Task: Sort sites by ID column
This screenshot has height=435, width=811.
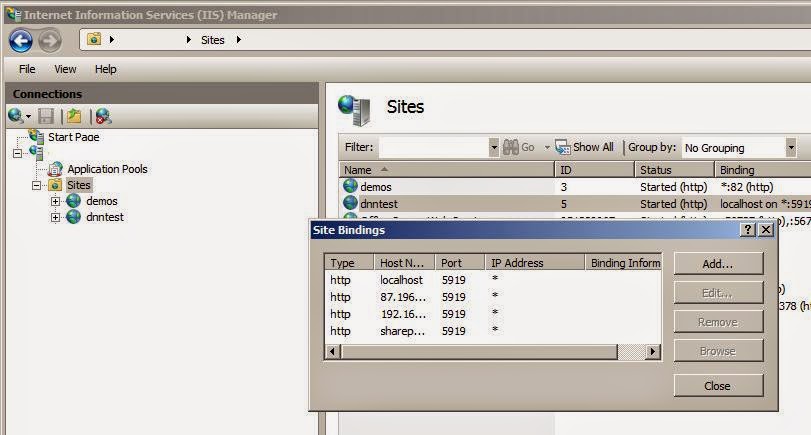Action: [594, 170]
